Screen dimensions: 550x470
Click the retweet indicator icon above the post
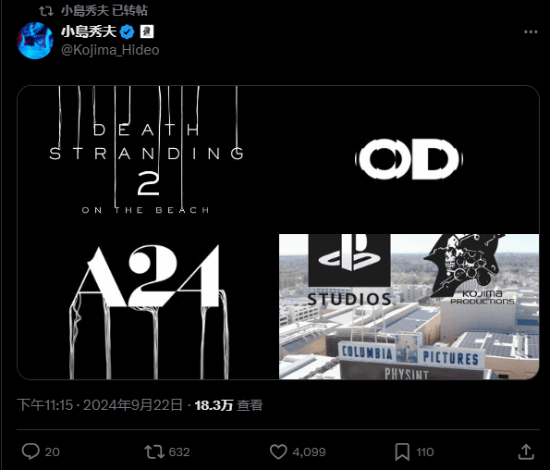coord(46,11)
